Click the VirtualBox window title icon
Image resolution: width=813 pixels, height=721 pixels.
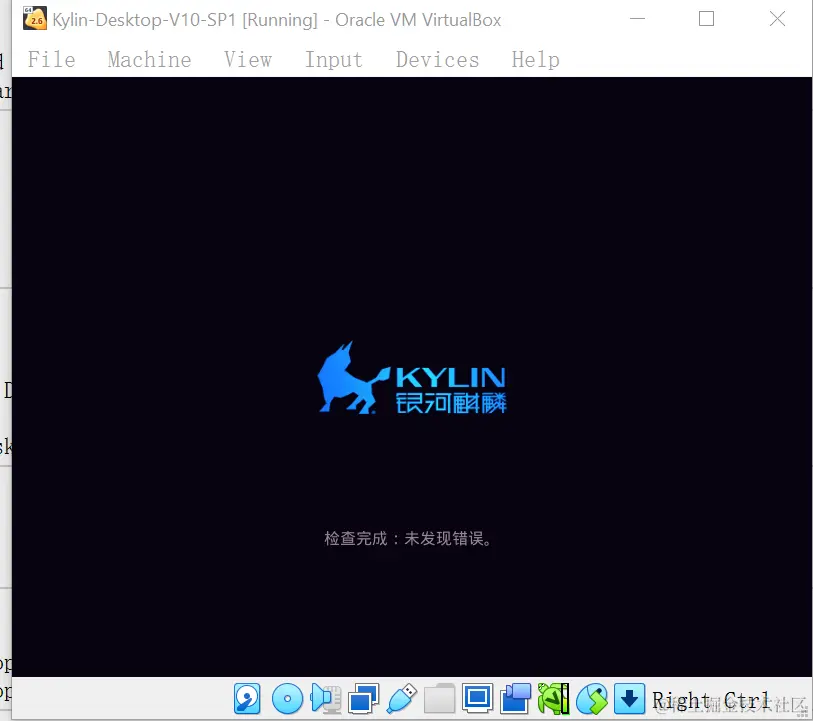point(33,18)
